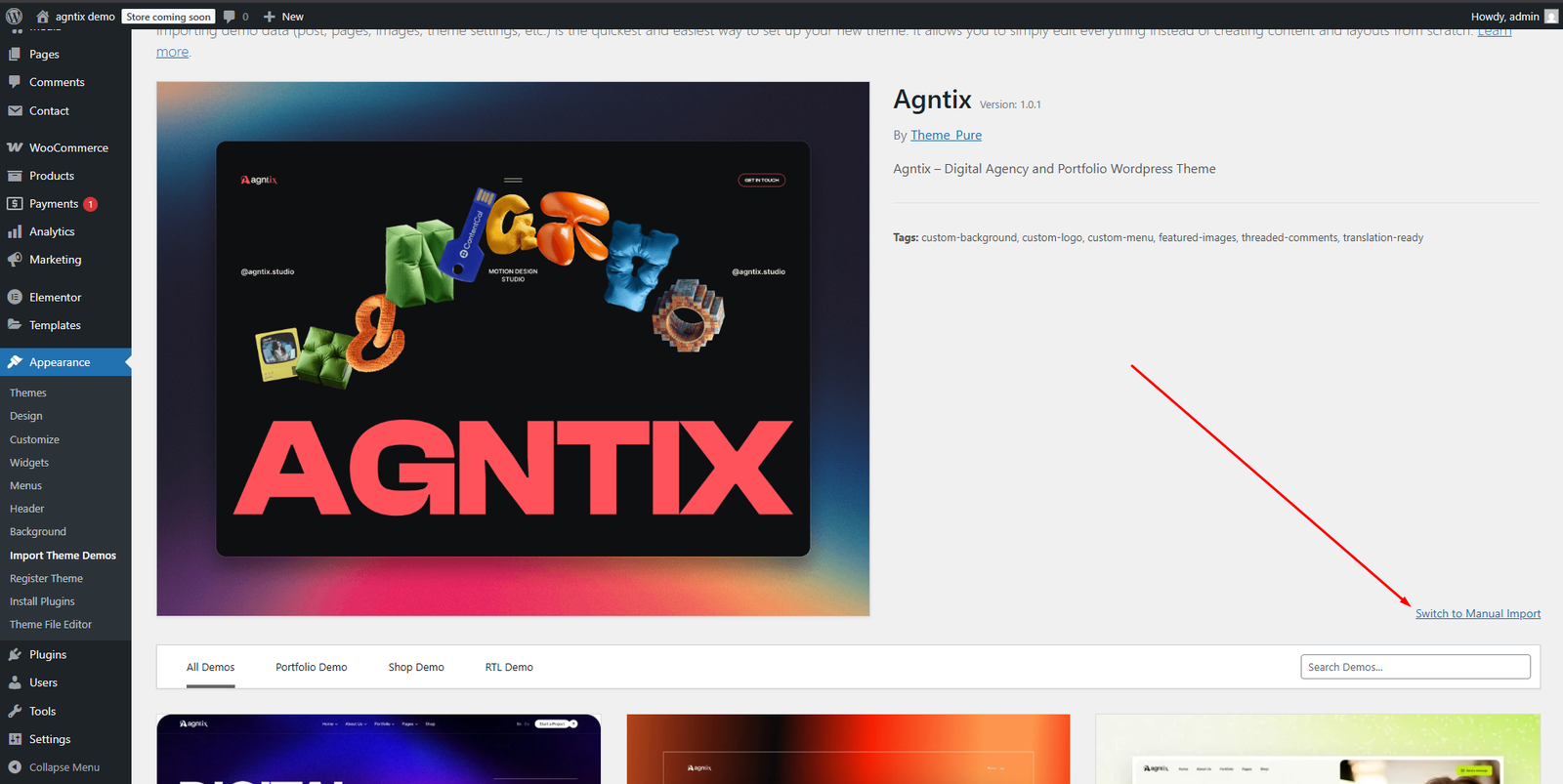
Task: Open Marketing megaphone icon
Action: (x=15, y=260)
